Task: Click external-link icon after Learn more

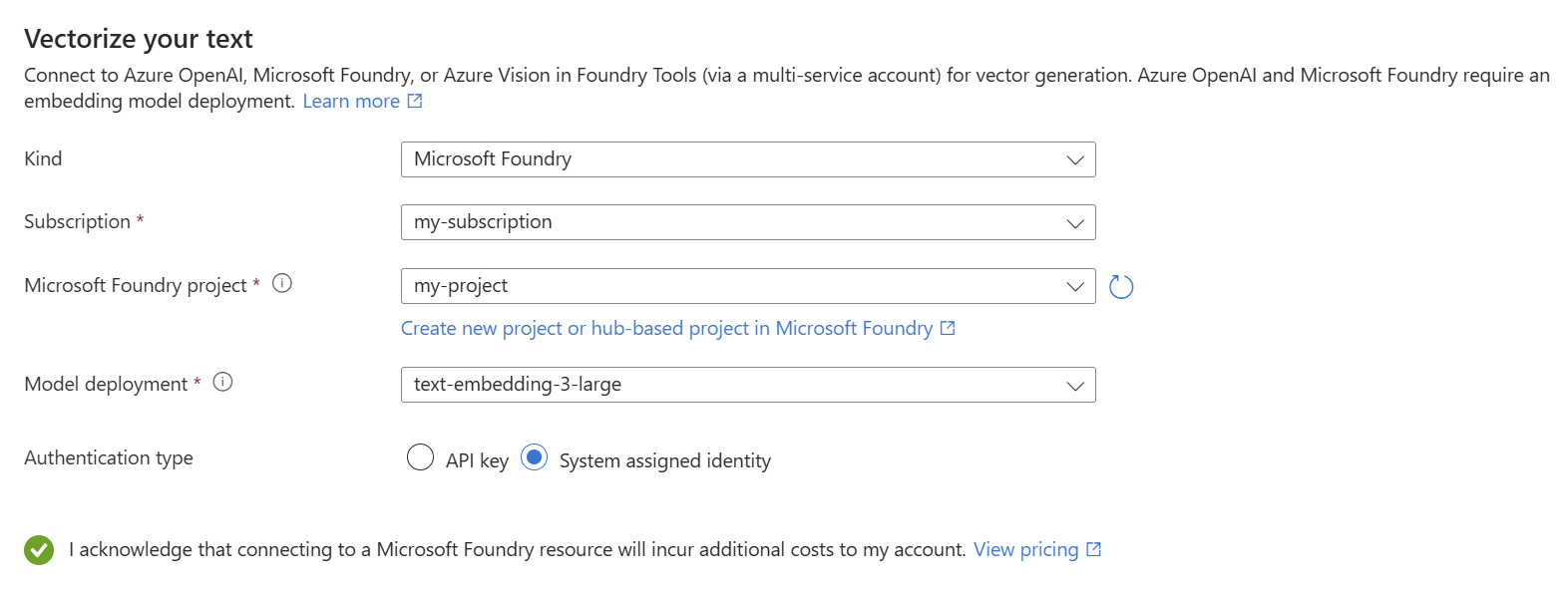Action: point(415,101)
